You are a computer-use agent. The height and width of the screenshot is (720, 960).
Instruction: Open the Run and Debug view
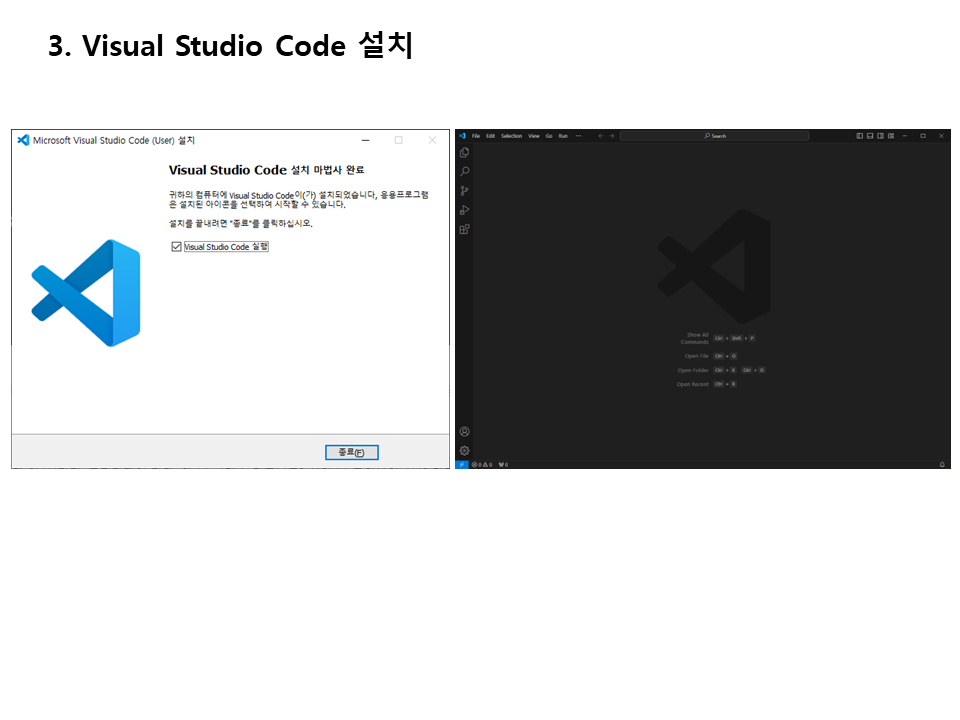tap(465, 210)
